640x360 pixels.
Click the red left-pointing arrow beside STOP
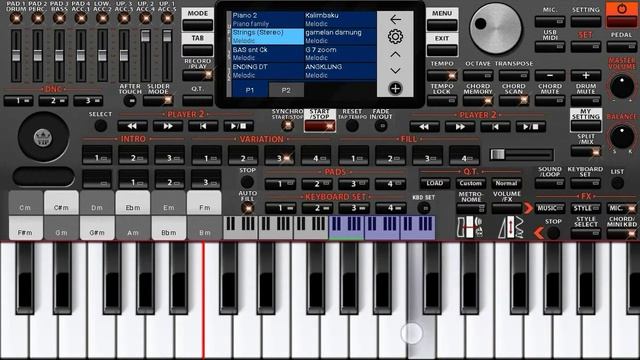(539, 233)
